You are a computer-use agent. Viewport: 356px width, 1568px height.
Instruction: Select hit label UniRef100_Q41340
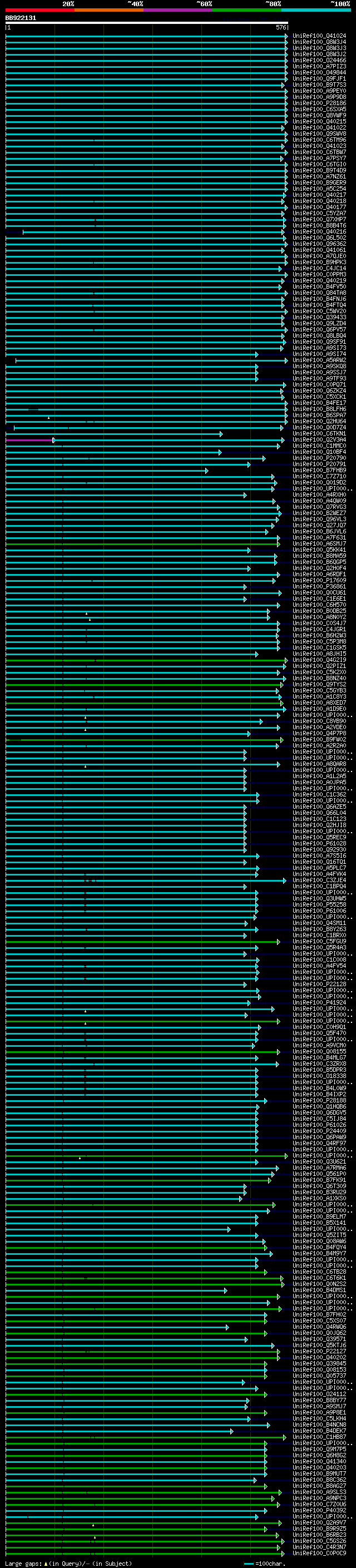tap(319, 1461)
